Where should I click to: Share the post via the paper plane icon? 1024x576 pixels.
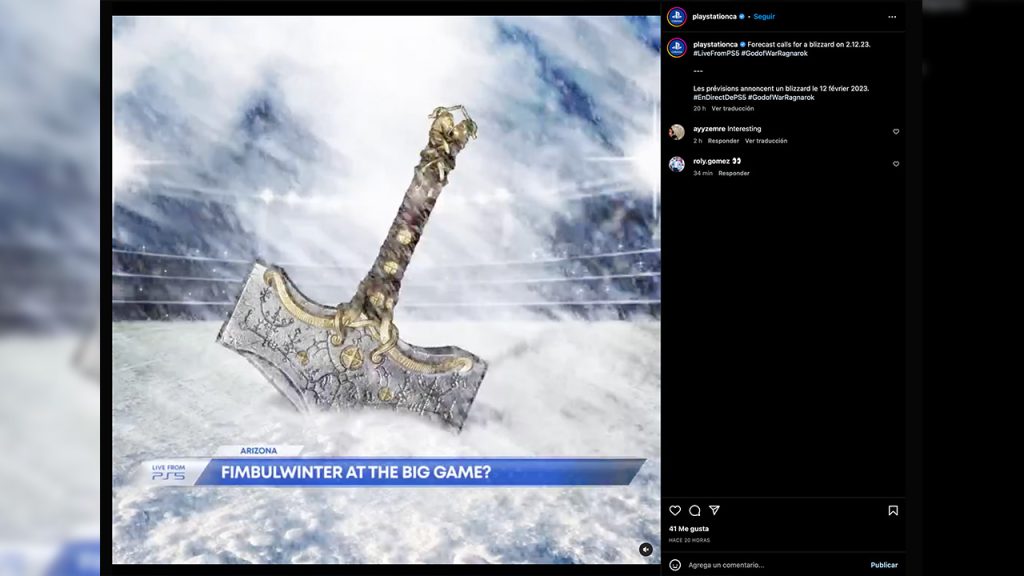tap(714, 510)
